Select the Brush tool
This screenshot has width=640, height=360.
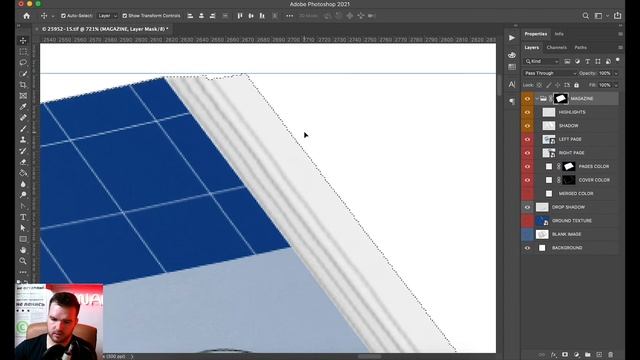(x=23, y=129)
